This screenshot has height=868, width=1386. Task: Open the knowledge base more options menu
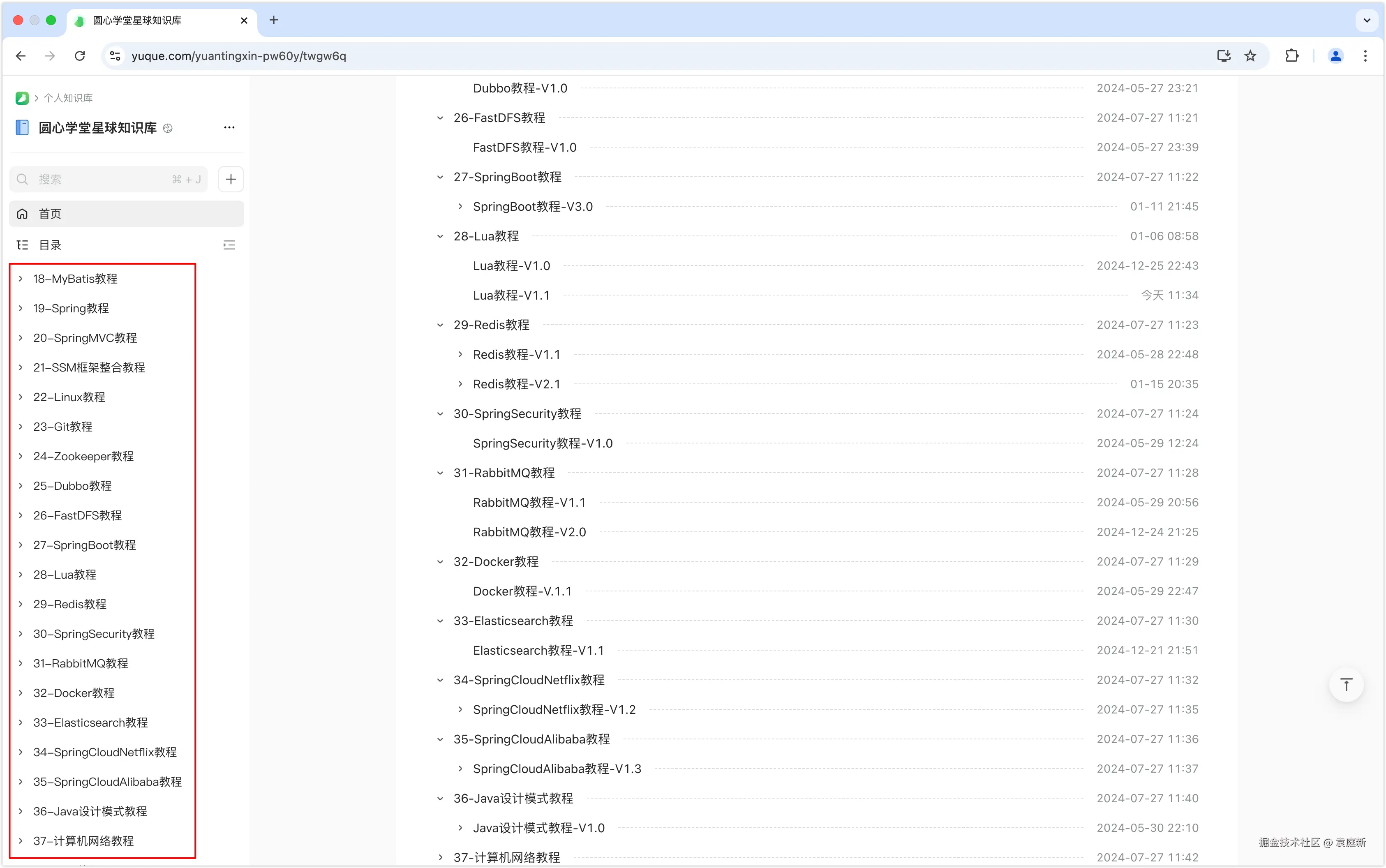(229, 127)
